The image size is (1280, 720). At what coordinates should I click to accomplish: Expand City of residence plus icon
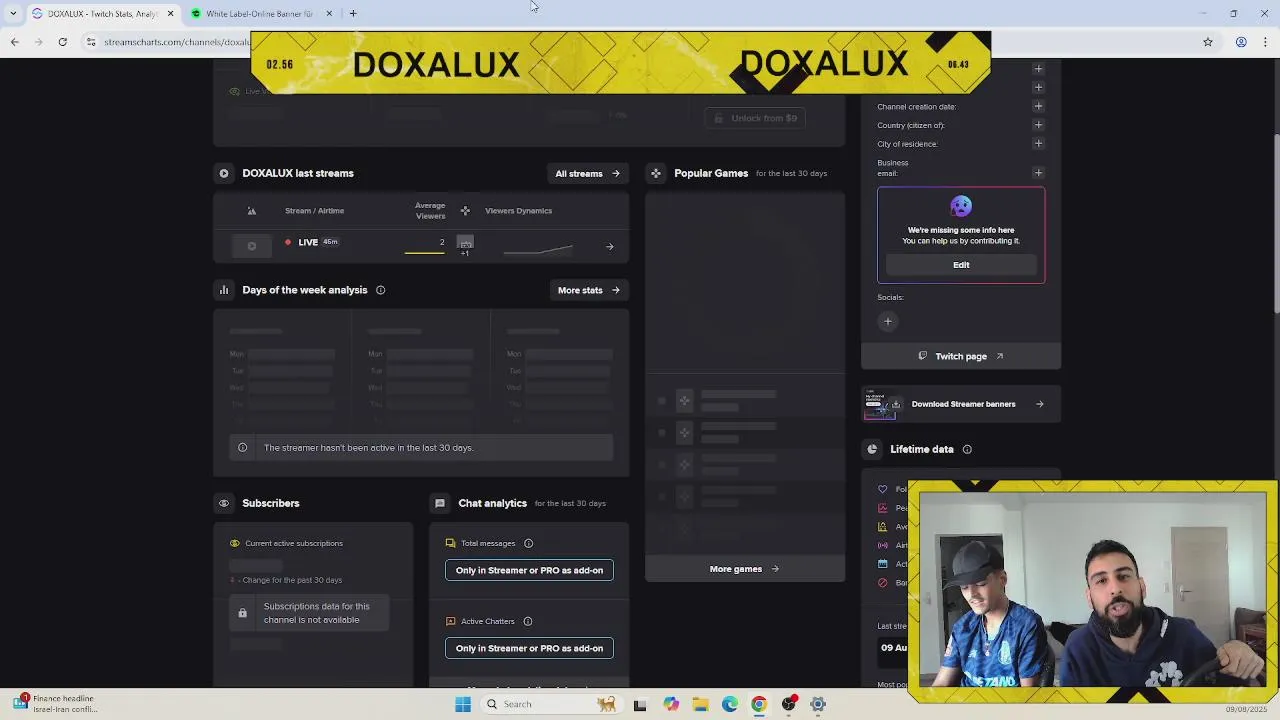1038,144
